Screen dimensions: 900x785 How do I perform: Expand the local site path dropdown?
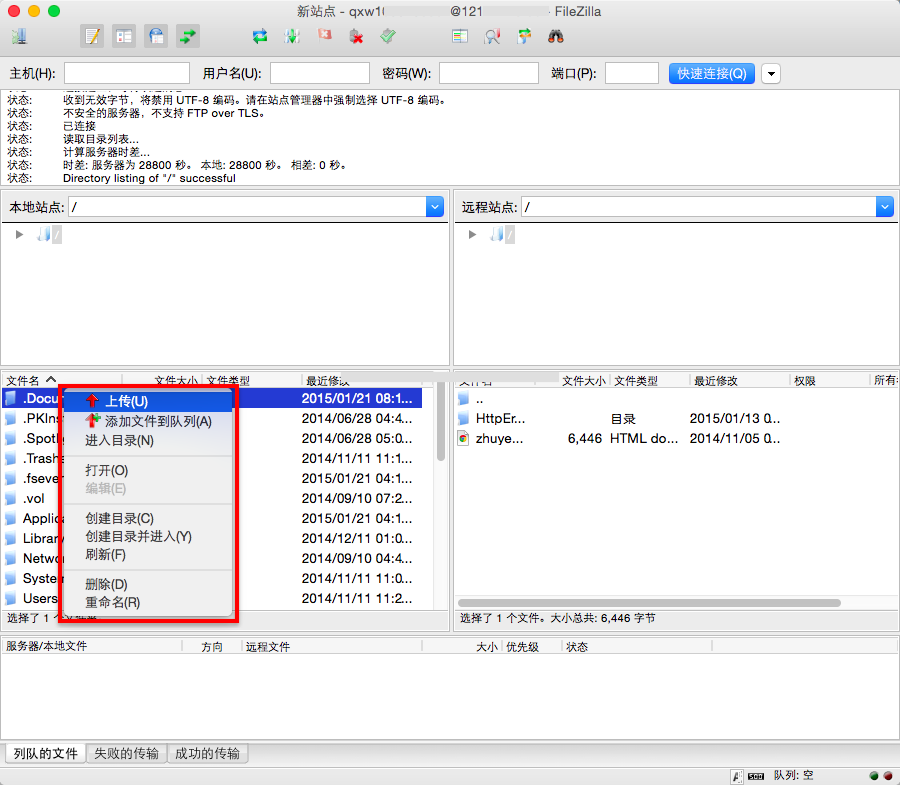434,207
